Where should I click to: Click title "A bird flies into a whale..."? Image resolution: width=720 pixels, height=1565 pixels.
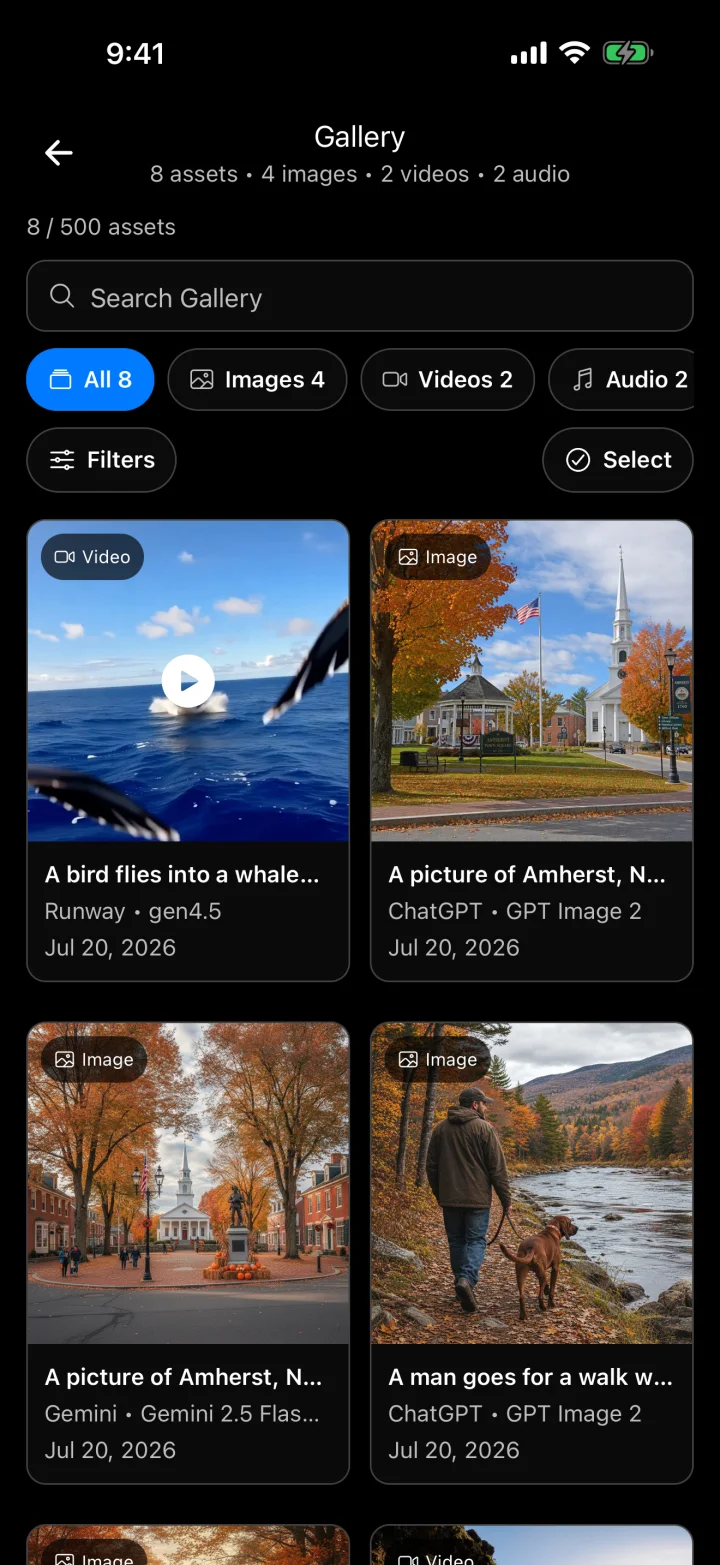pos(182,875)
